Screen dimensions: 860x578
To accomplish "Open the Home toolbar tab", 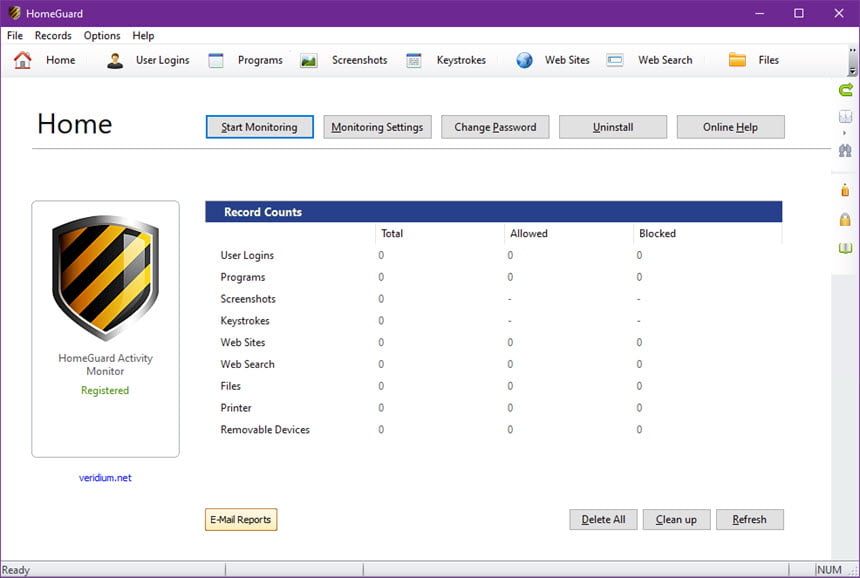I will point(60,60).
